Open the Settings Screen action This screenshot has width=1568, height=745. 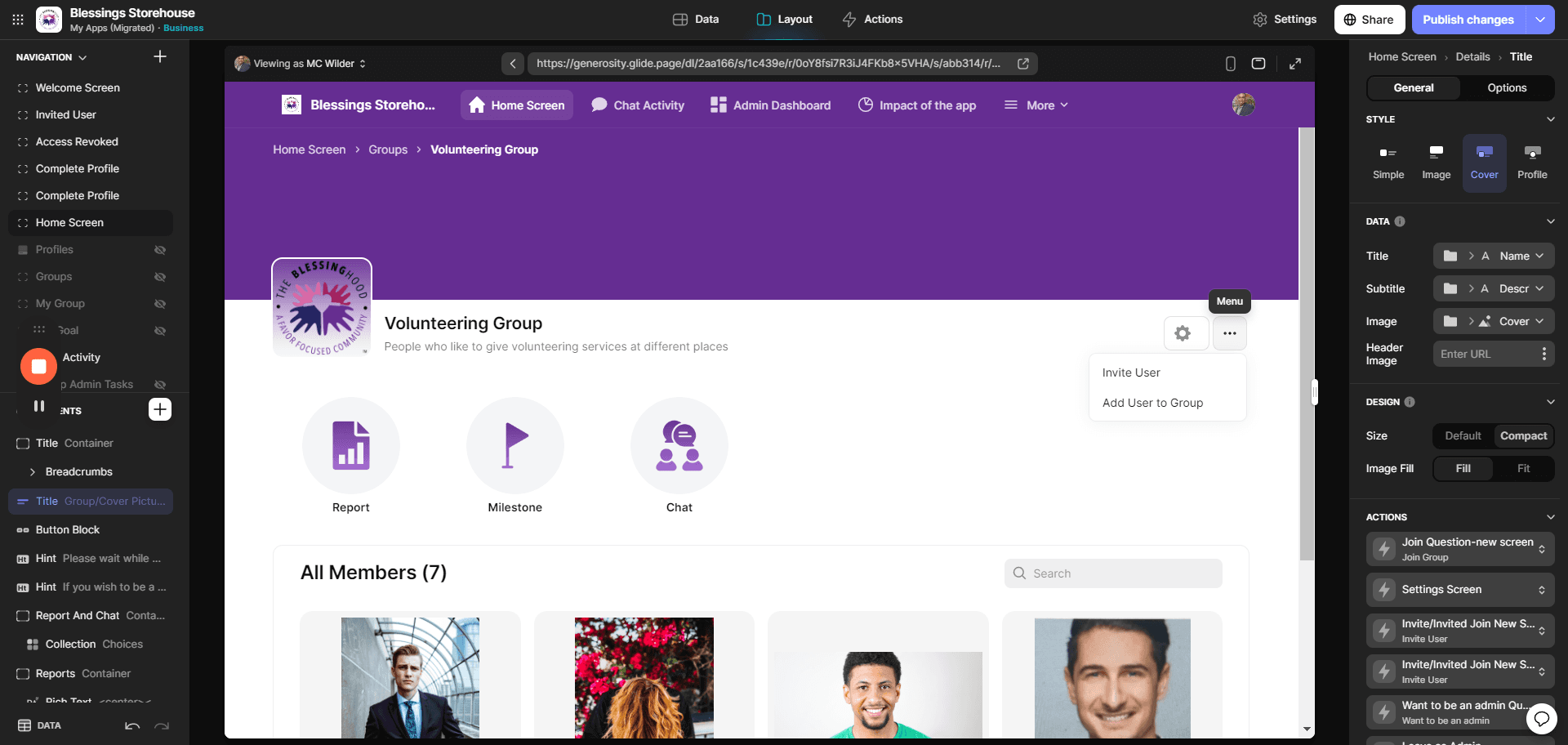[1460, 590]
